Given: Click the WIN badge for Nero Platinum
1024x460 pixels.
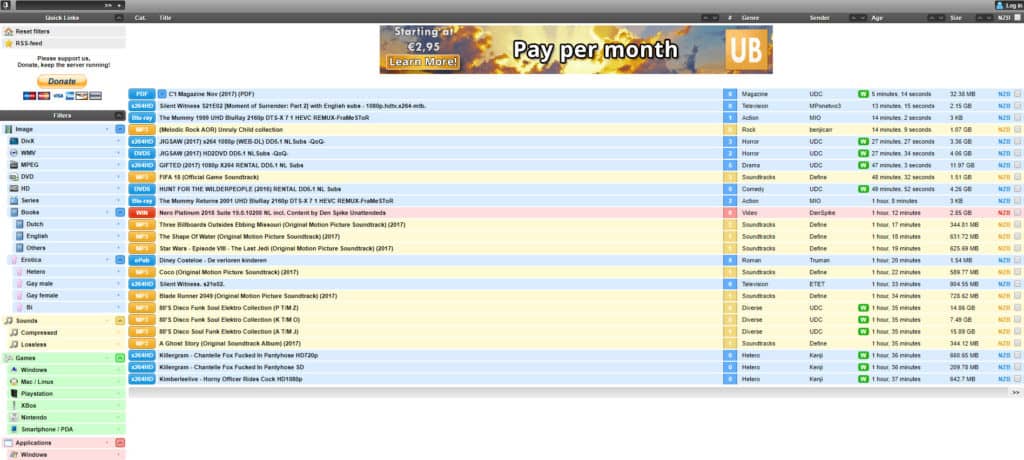Looking at the screenshot, I should click(x=141, y=213).
